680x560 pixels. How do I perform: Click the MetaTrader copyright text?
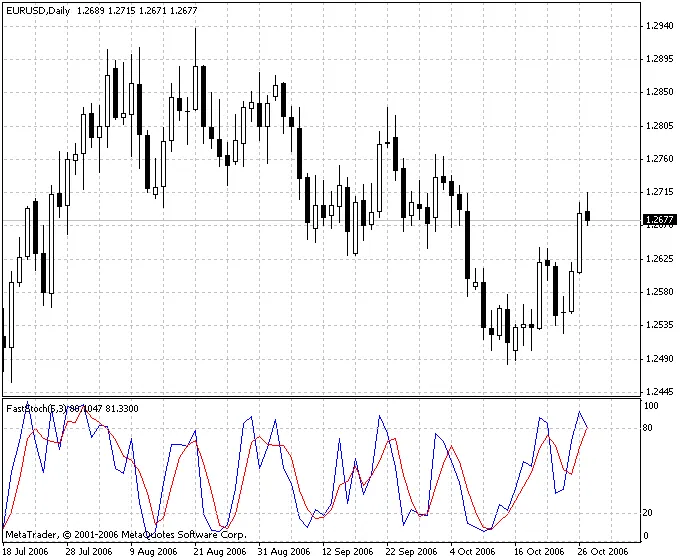[125, 536]
